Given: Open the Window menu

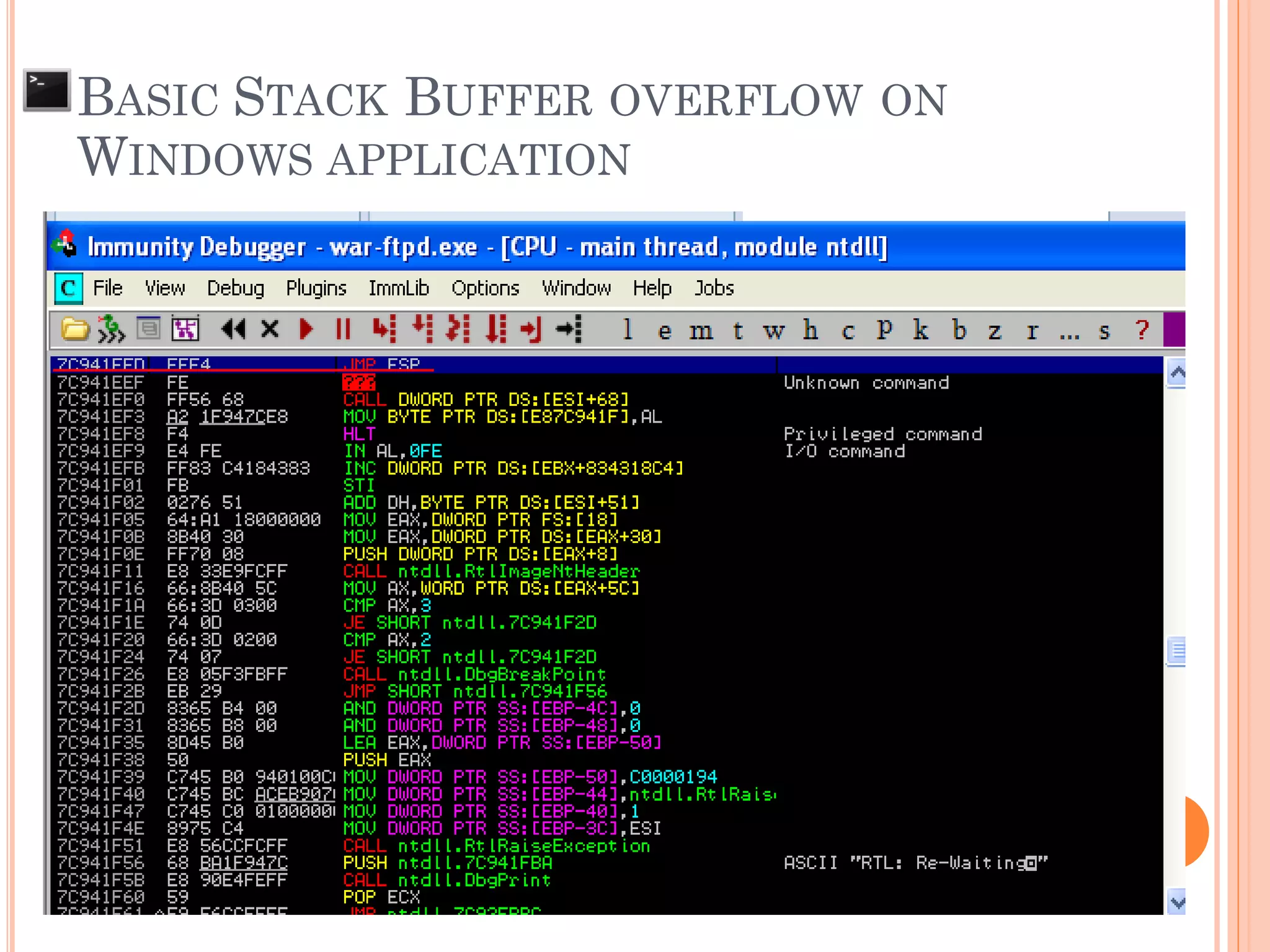Looking at the screenshot, I should (x=577, y=288).
